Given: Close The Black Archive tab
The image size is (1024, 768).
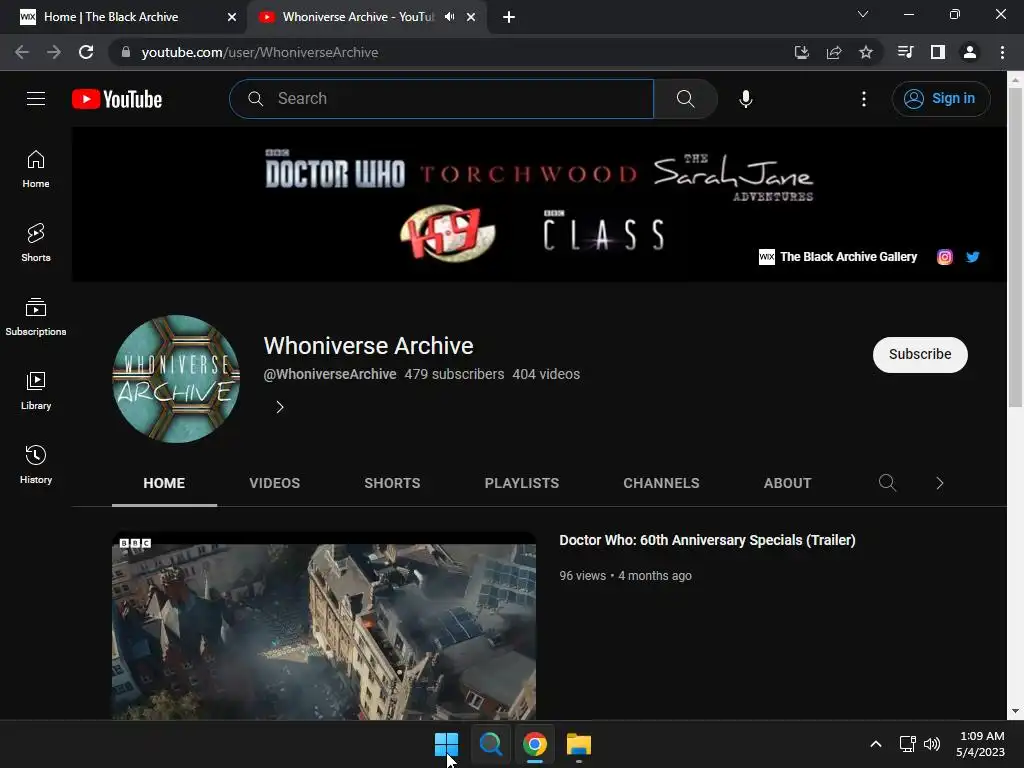Looking at the screenshot, I should [231, 17].
